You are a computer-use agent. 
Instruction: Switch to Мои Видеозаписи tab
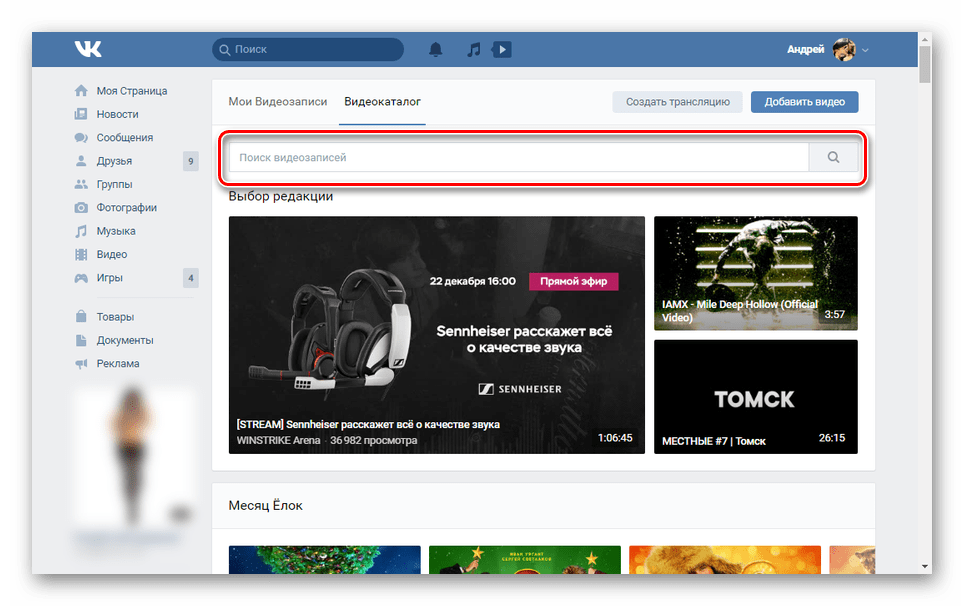coord(278,101)
